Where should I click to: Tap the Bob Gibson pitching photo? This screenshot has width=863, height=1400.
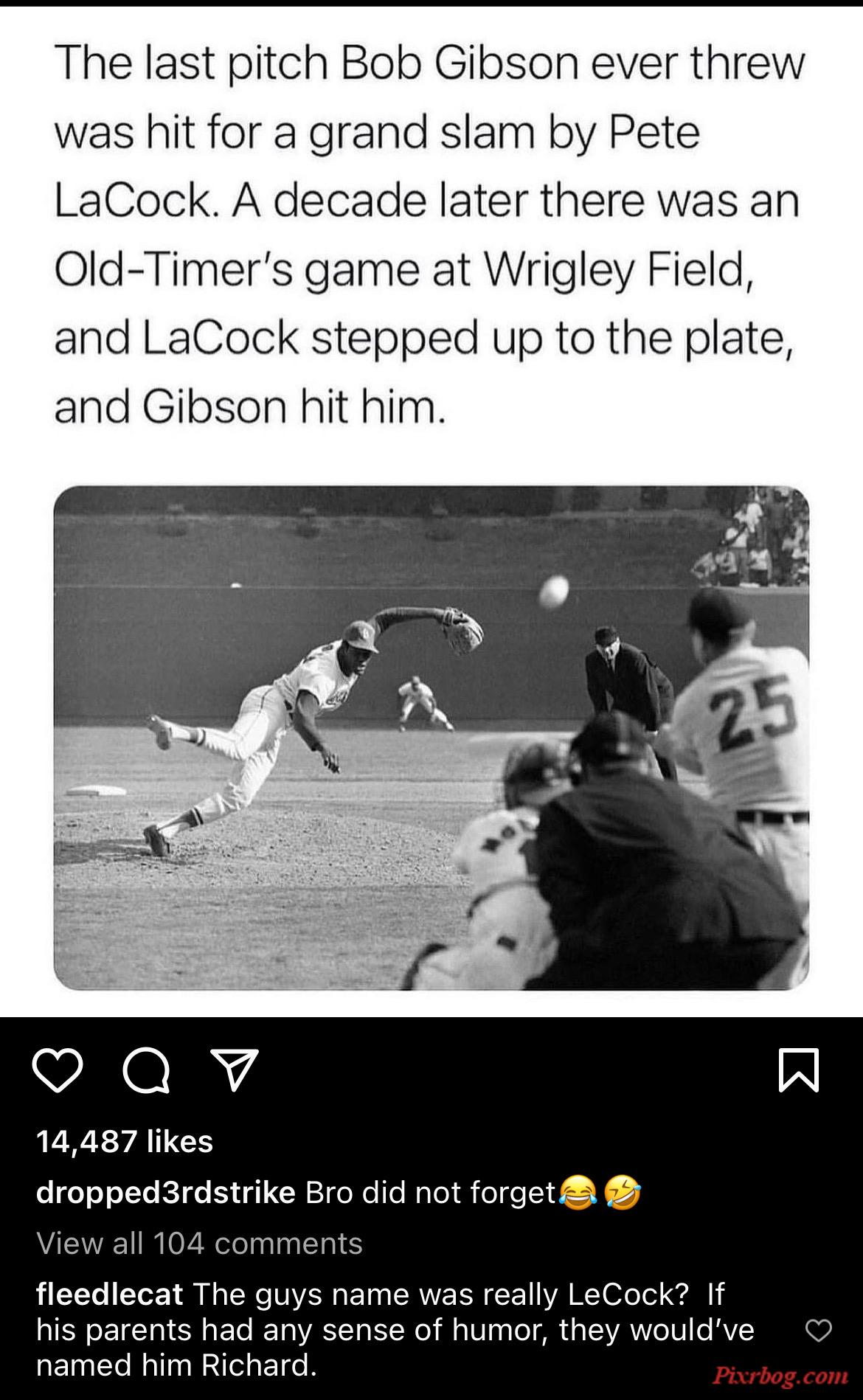(x=431, y=738)
